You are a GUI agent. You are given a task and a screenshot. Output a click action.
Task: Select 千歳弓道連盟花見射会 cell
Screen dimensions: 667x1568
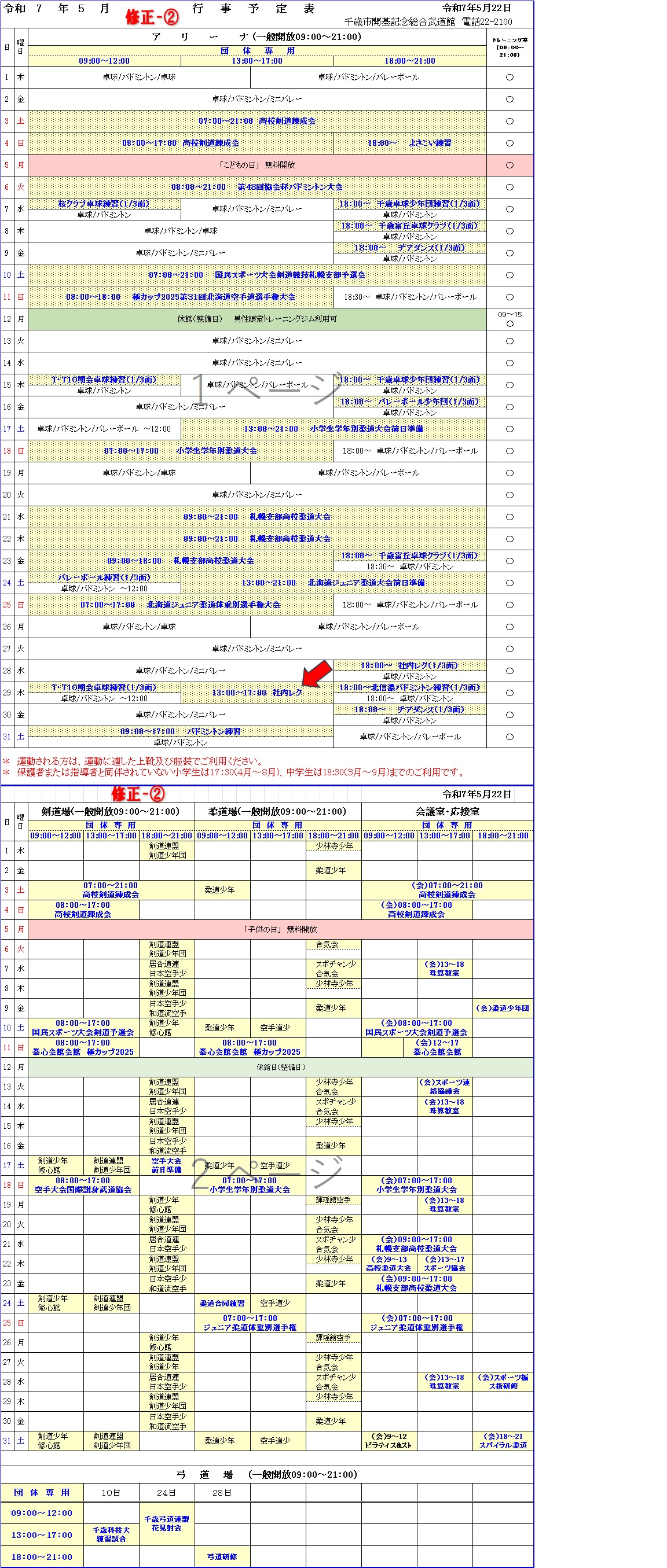pos(167,1523)
